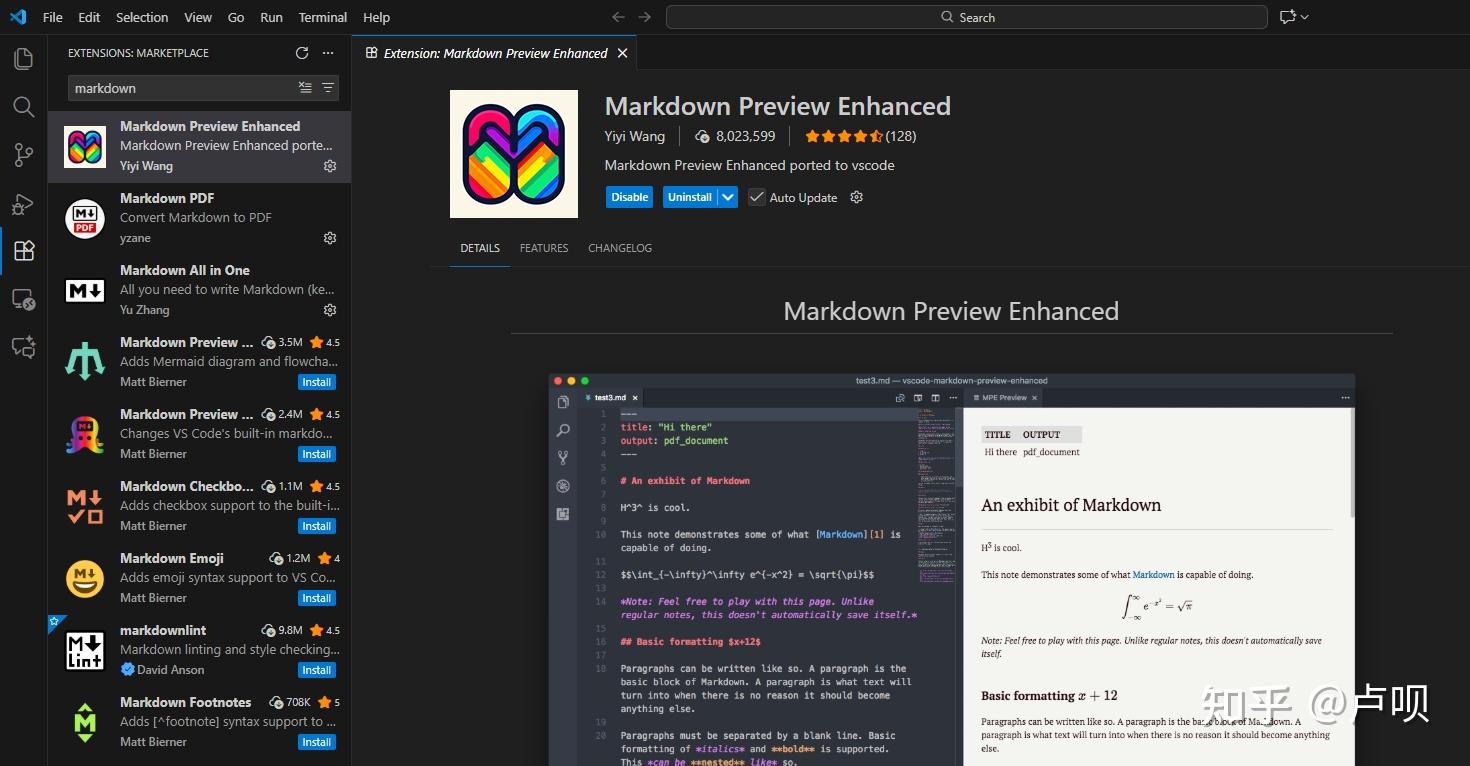
Task: Toggle the Auto Update checkbox
Action: pyautogui.click(x=757, y=197)
